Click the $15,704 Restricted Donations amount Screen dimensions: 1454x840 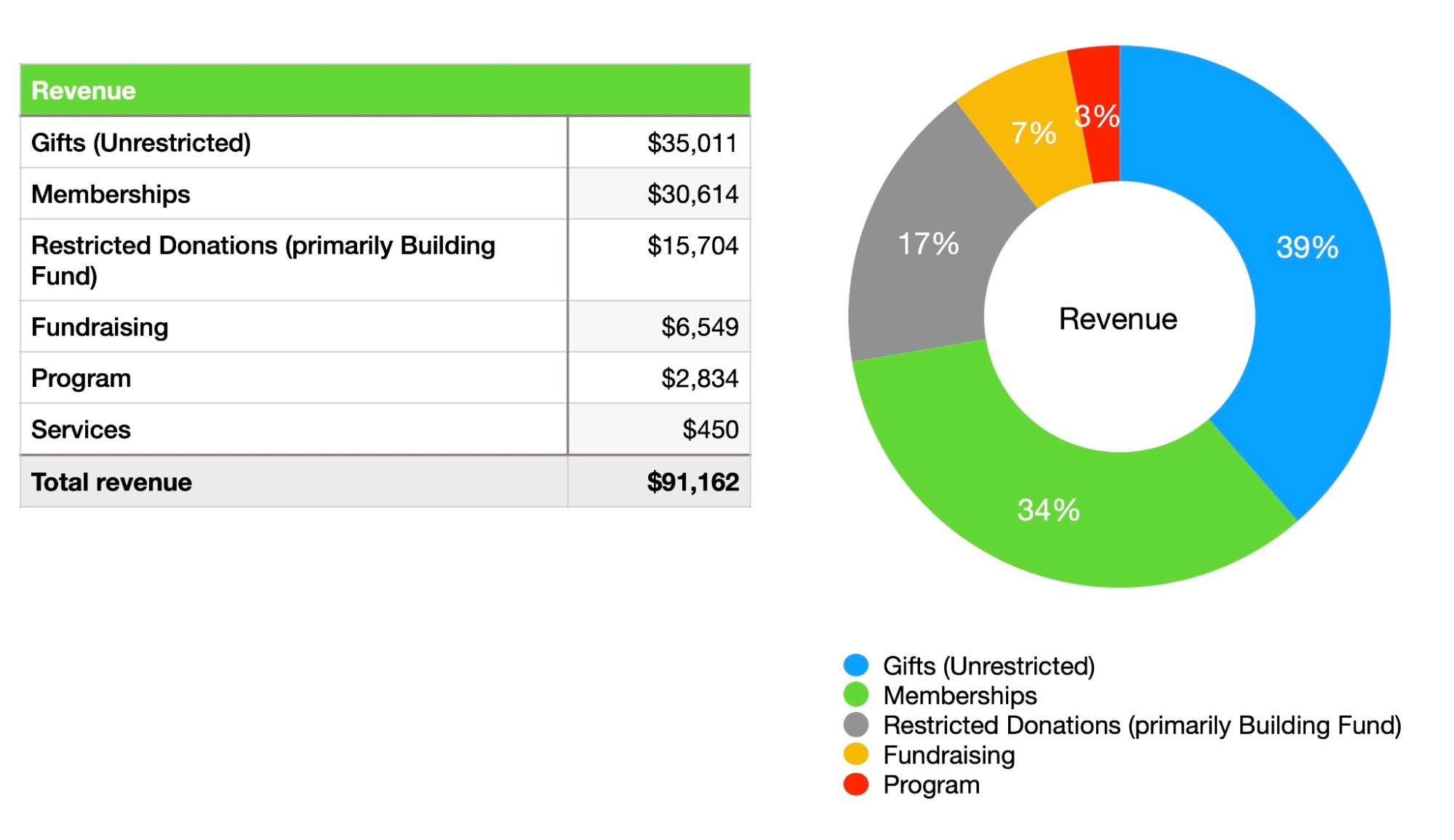tap(693, 247)
